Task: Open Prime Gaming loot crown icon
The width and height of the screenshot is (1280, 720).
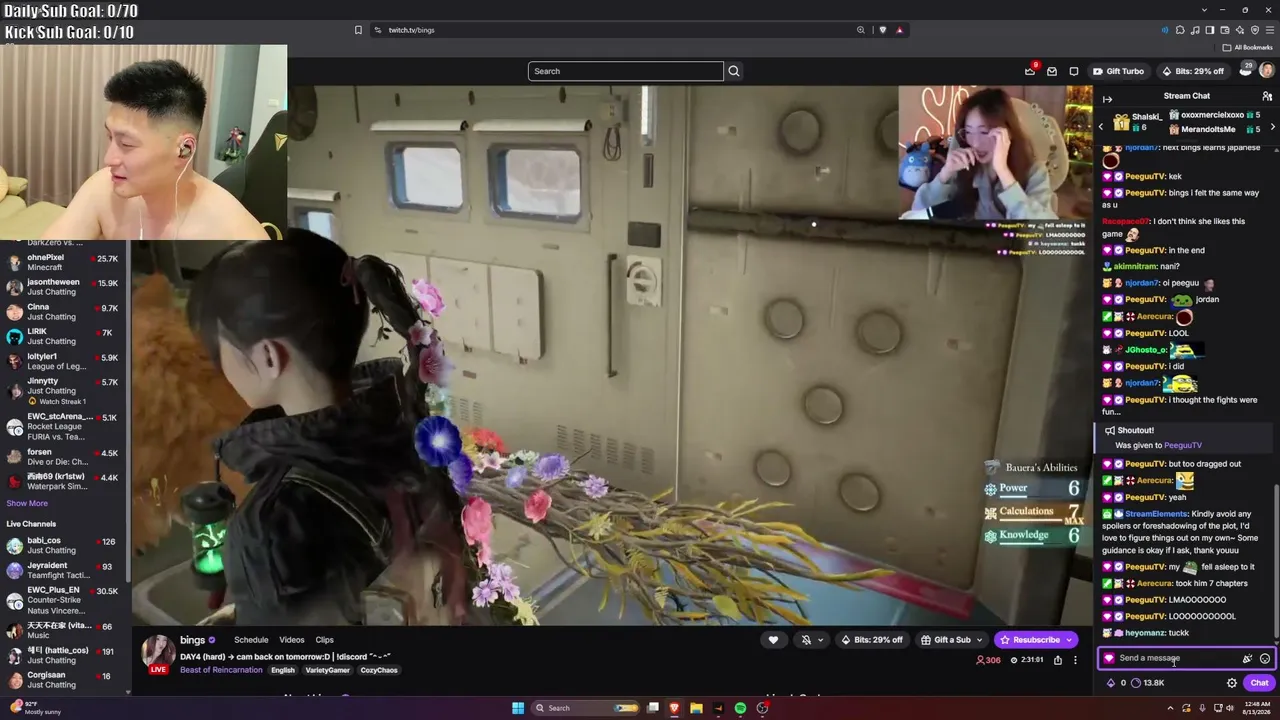Action: tap(1030, 71)
